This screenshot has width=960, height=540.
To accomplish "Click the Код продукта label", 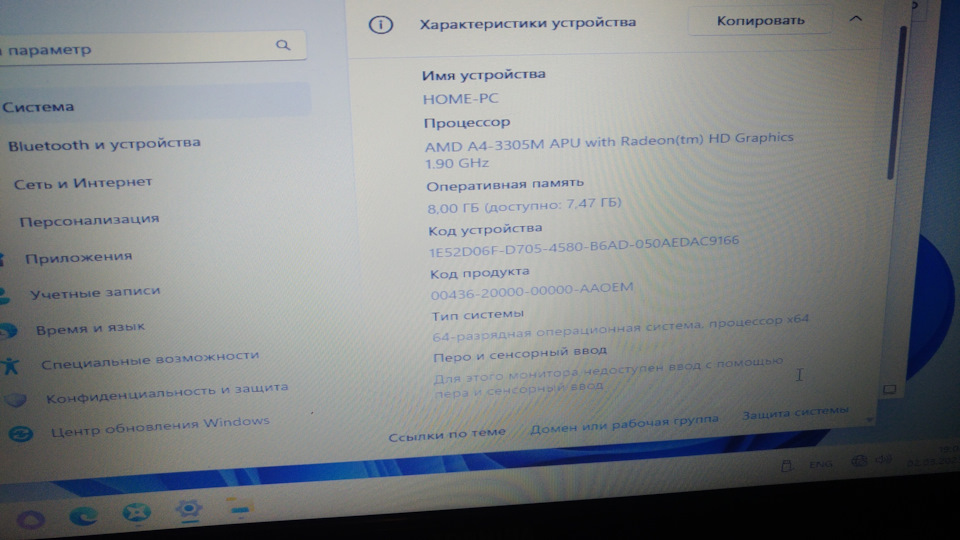I will (479, 273).
